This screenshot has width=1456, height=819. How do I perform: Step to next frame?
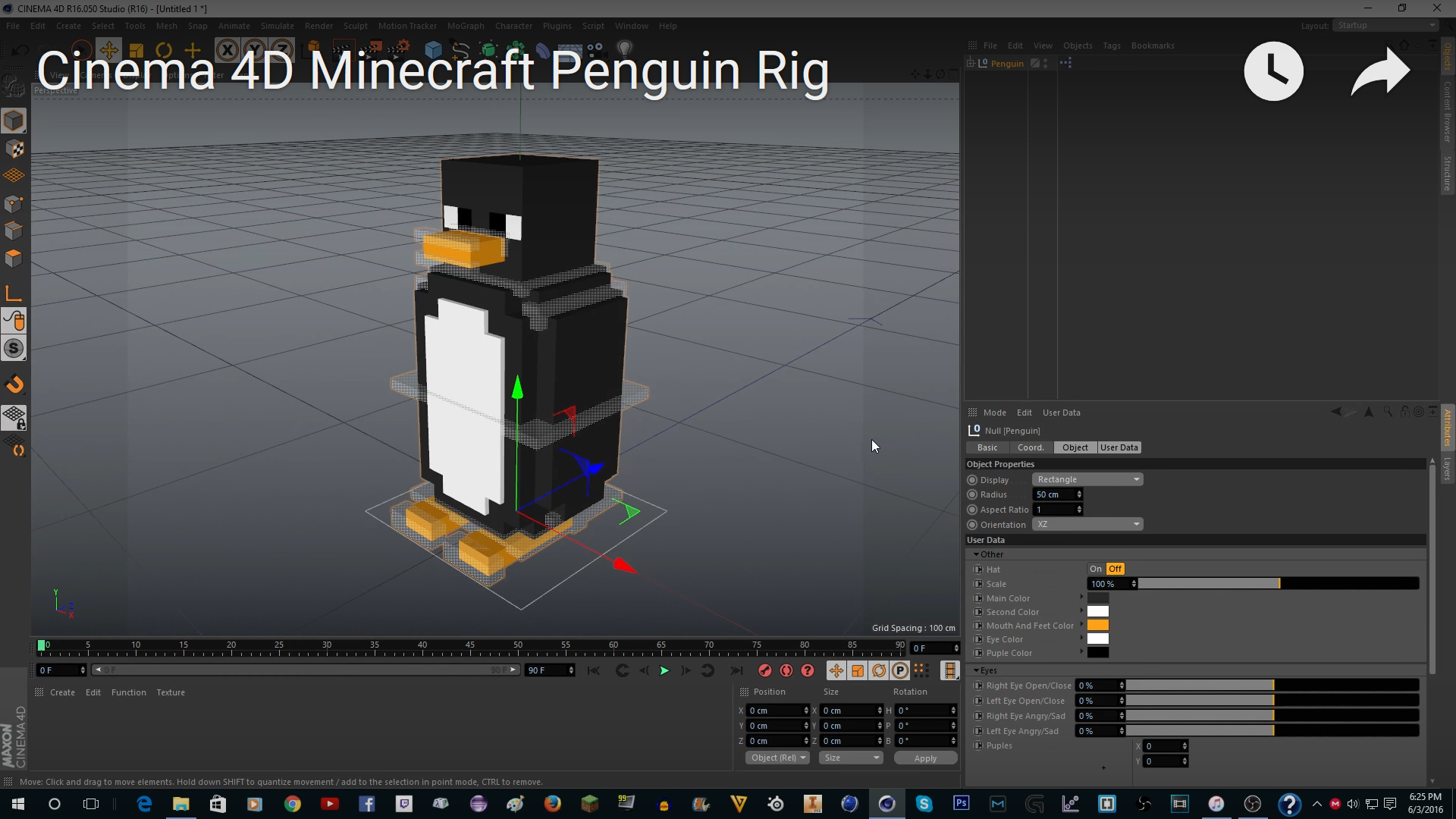pos(686,670)
